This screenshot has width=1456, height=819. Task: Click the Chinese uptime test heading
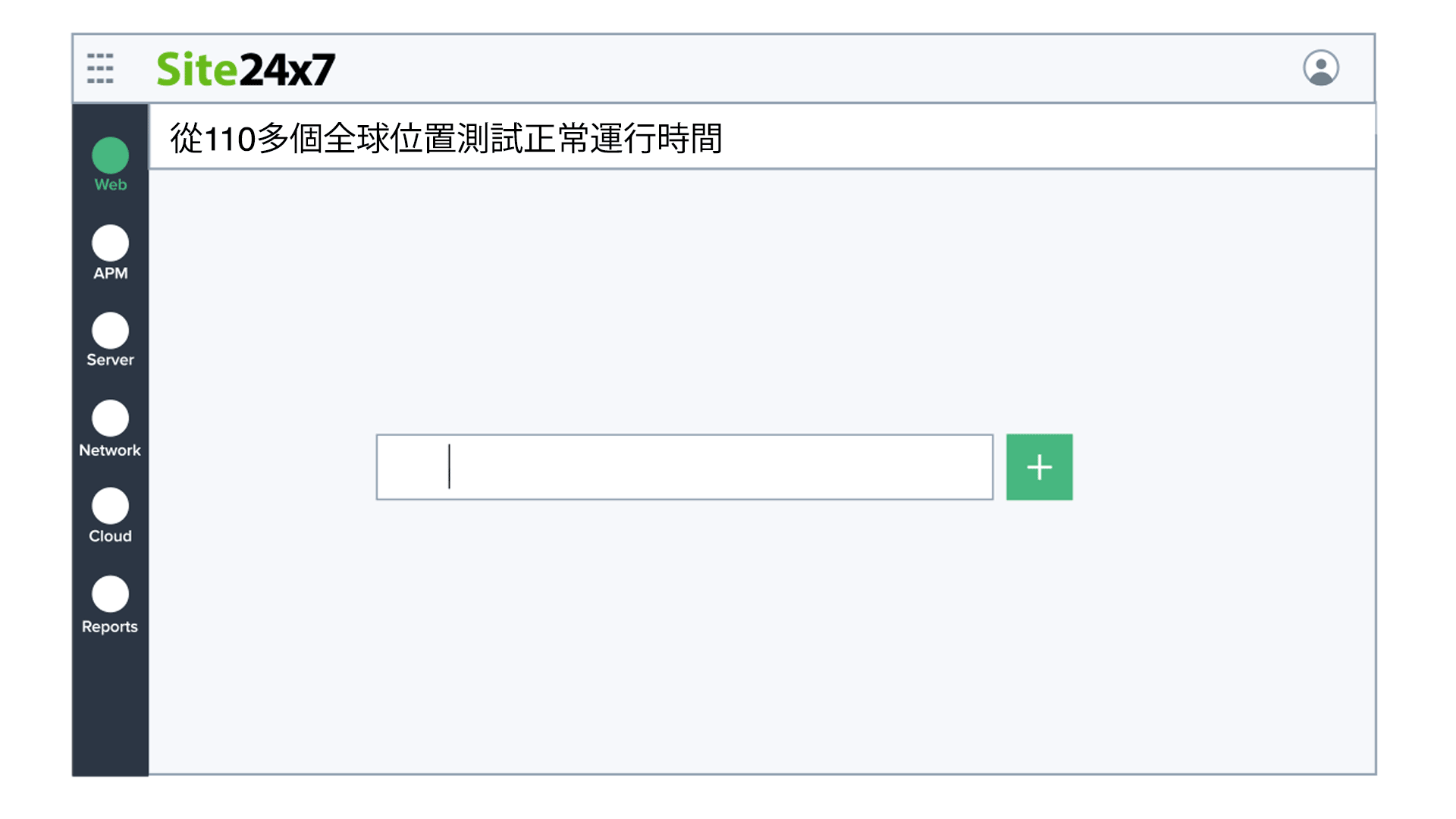[x=446, y=139]
